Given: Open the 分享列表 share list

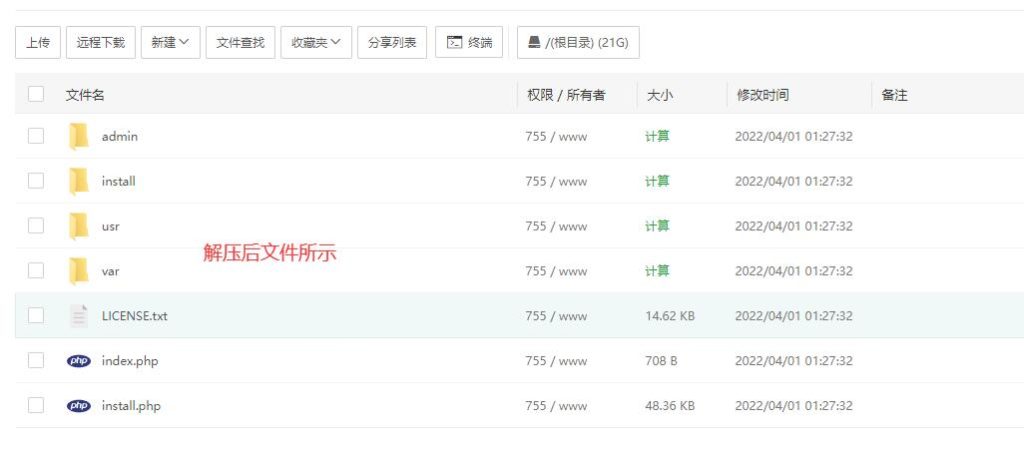Looking at the screenshot, I should coord(392,42).
